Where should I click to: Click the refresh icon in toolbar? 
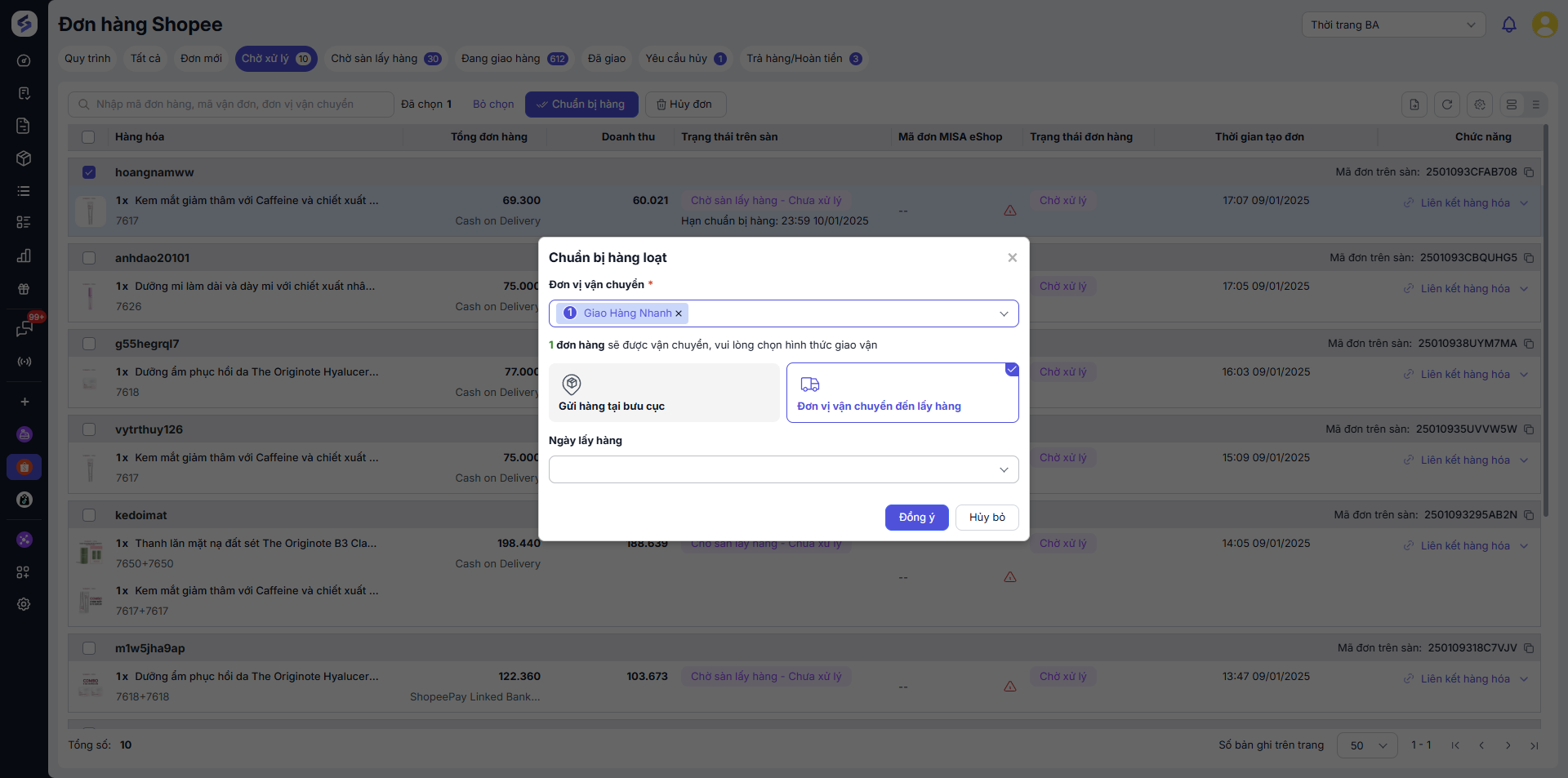[x=1447, y=104]
